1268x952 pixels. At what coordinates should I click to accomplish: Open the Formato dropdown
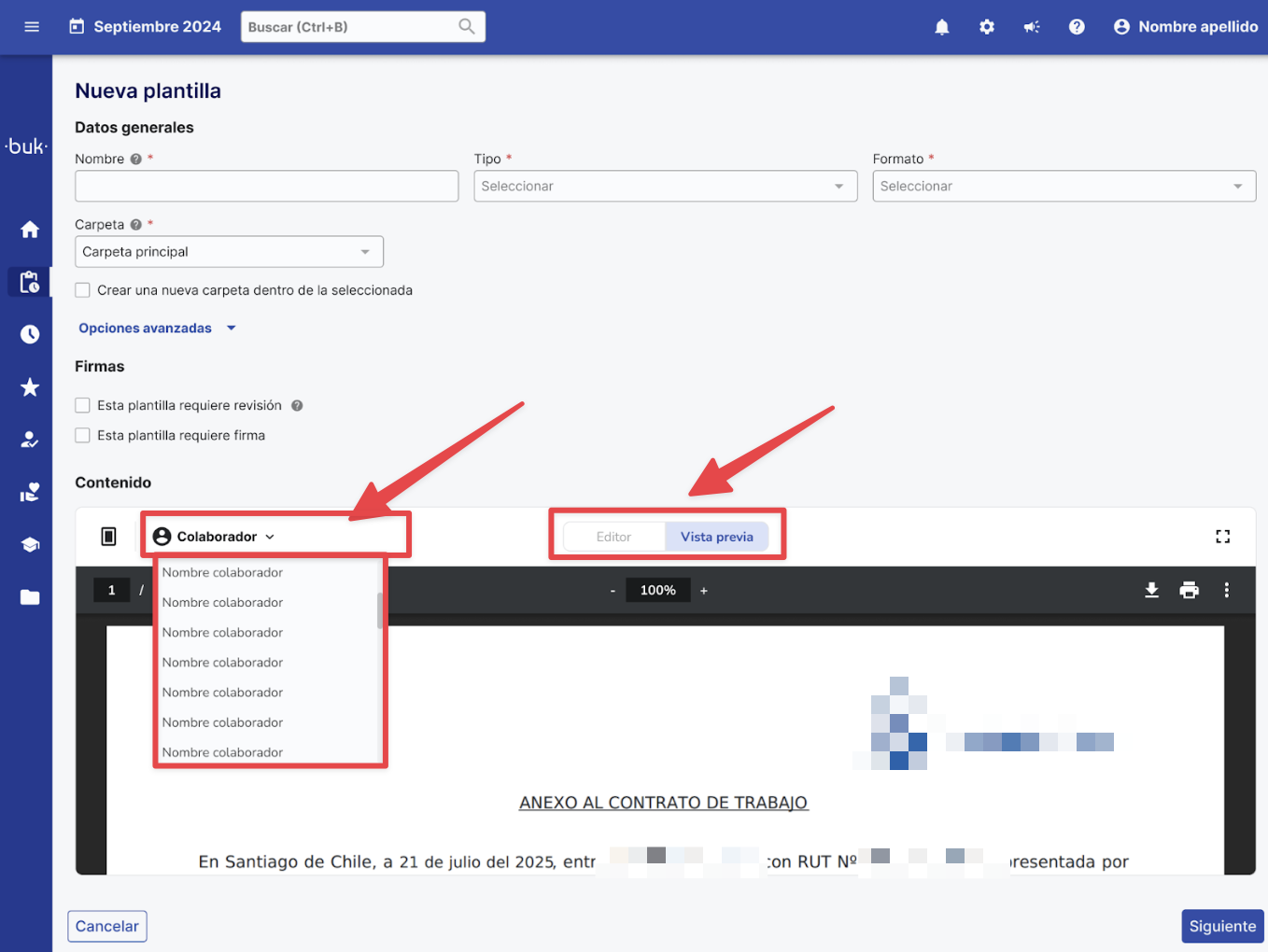[x=1064, y=187]
